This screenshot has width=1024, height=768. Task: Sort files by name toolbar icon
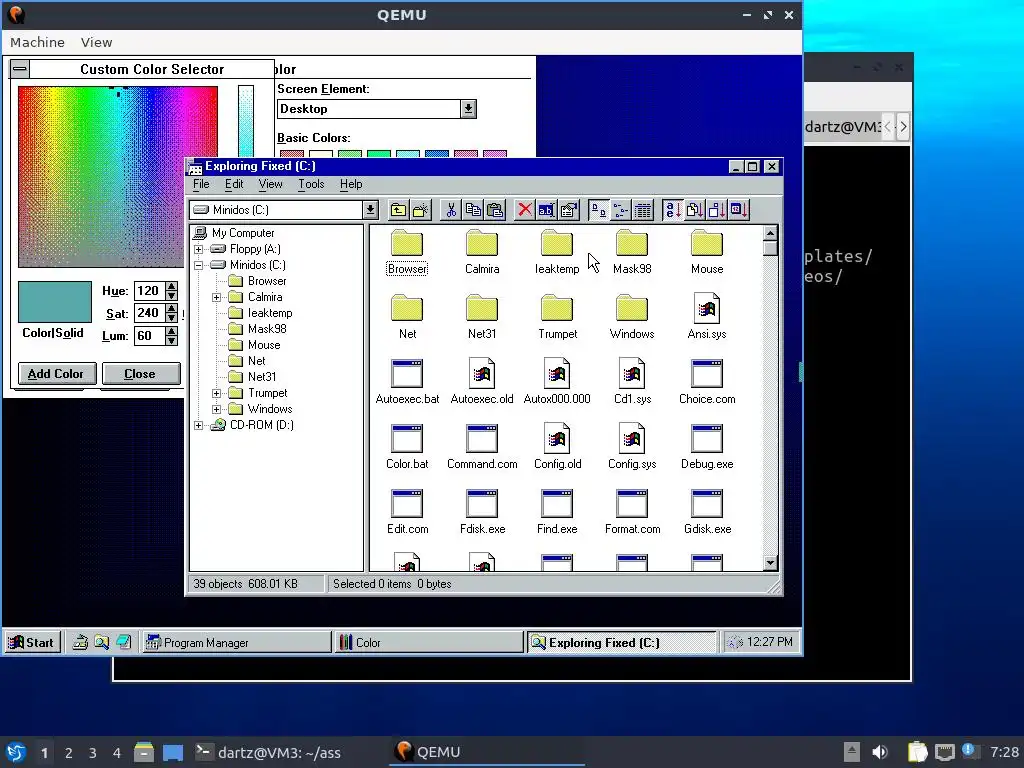click(x=672, y=210)
